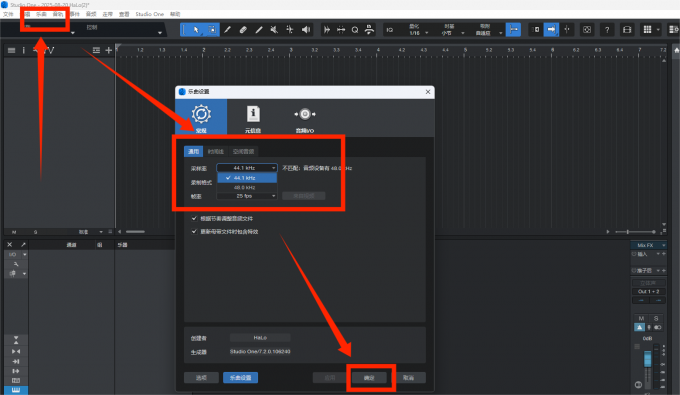Click the horizontal zoom slider below arrangement

[x=635, y=232]
